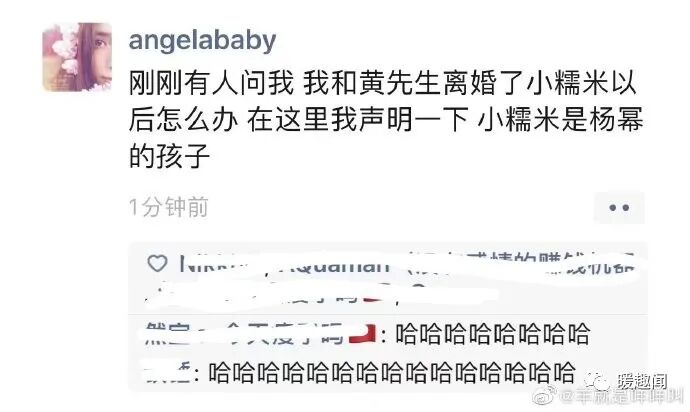Click the red emoji after first commenter's name
The image size is (690, 412).
coord(362,334)
